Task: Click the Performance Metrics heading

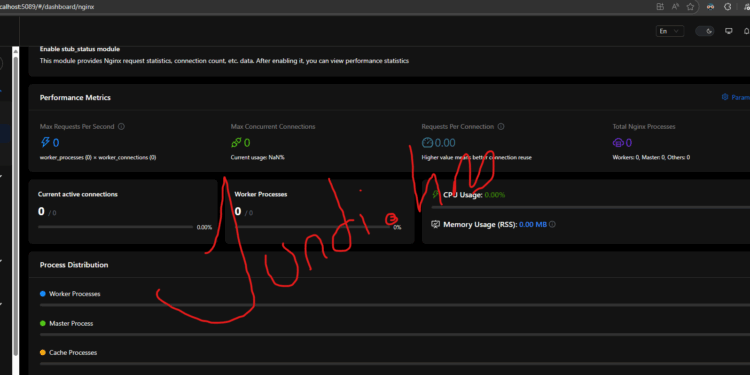Action: 75,97
